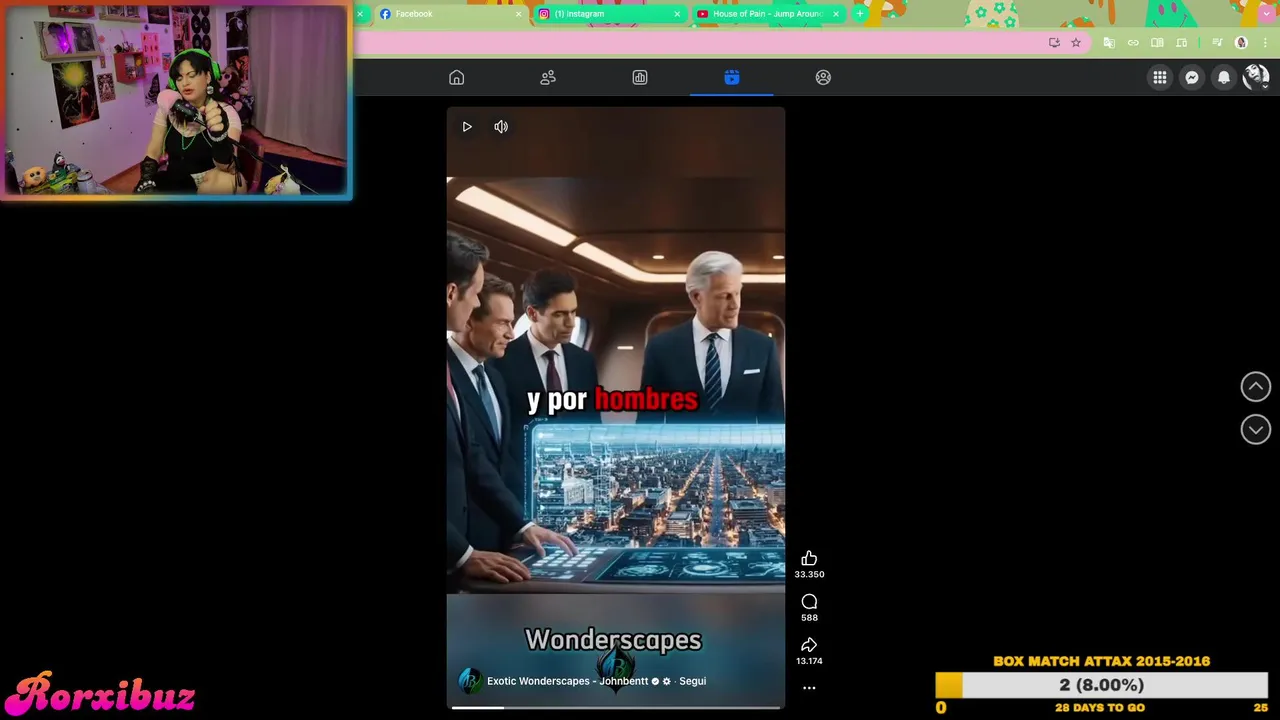Seek on the reel progress bar
Image resolution: width=1280 pixels, height=720 pixels.
click(616, 707)
